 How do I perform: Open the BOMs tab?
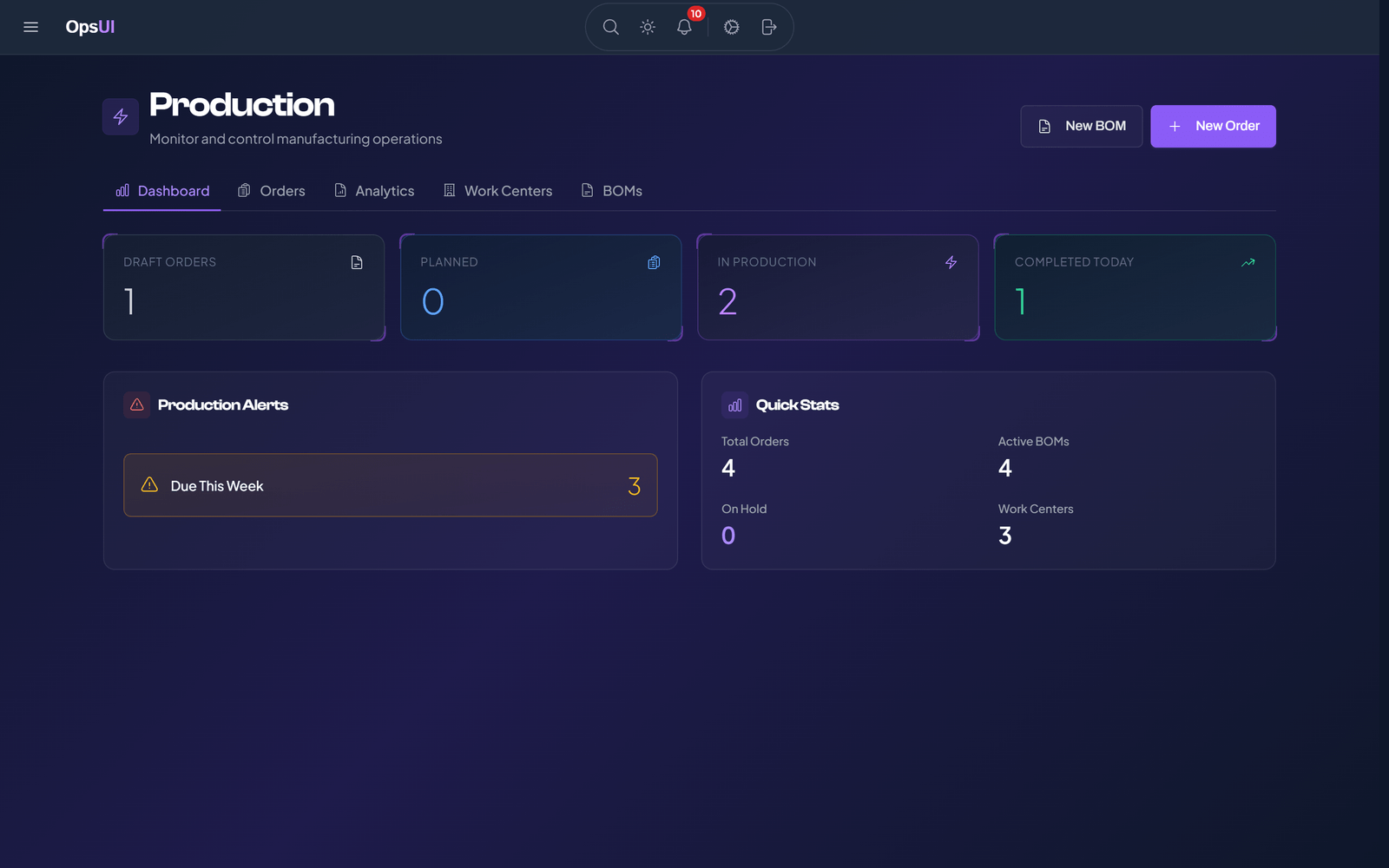(612, 191)
